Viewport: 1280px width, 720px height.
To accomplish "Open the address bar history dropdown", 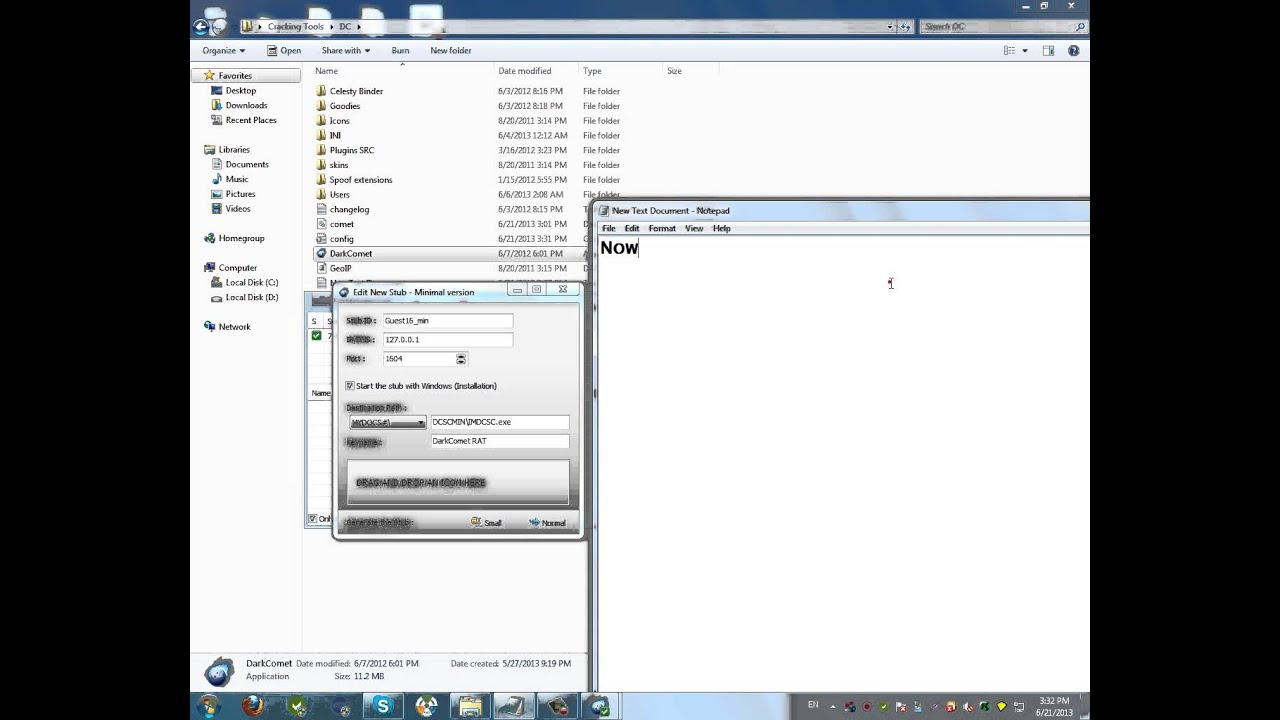I will 890,27.
